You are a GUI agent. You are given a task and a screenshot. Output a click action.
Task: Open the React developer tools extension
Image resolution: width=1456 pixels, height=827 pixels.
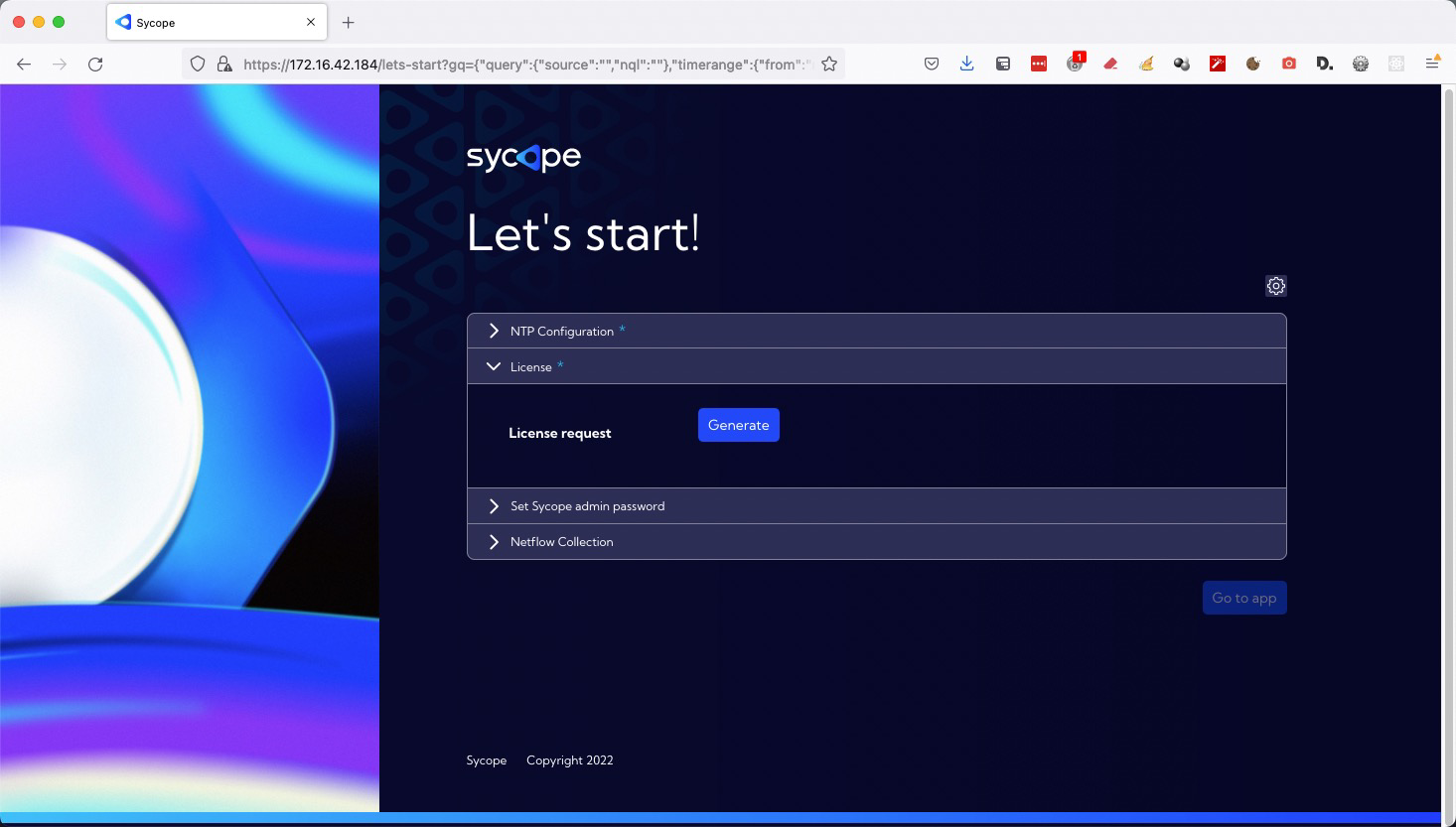click(x=1396, y=64)
